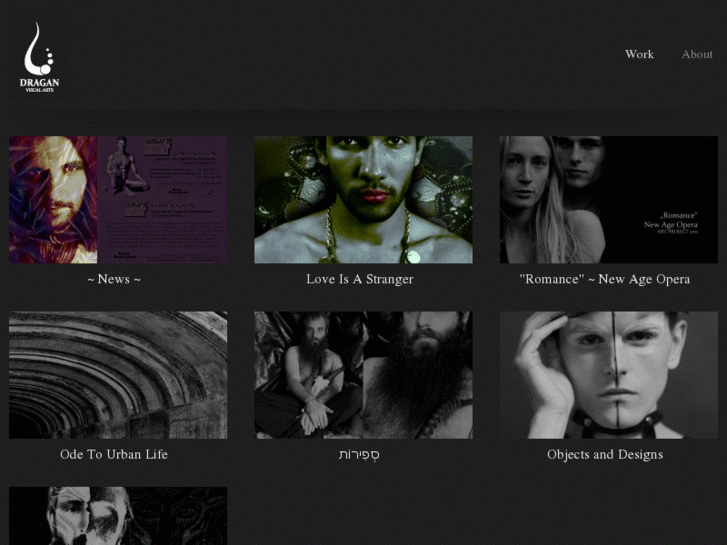The image size is (727, 545).
Task: Open the bearded man Hebrew-titled thumbnail
Action: pyautogui.click(x=364, y=375)
